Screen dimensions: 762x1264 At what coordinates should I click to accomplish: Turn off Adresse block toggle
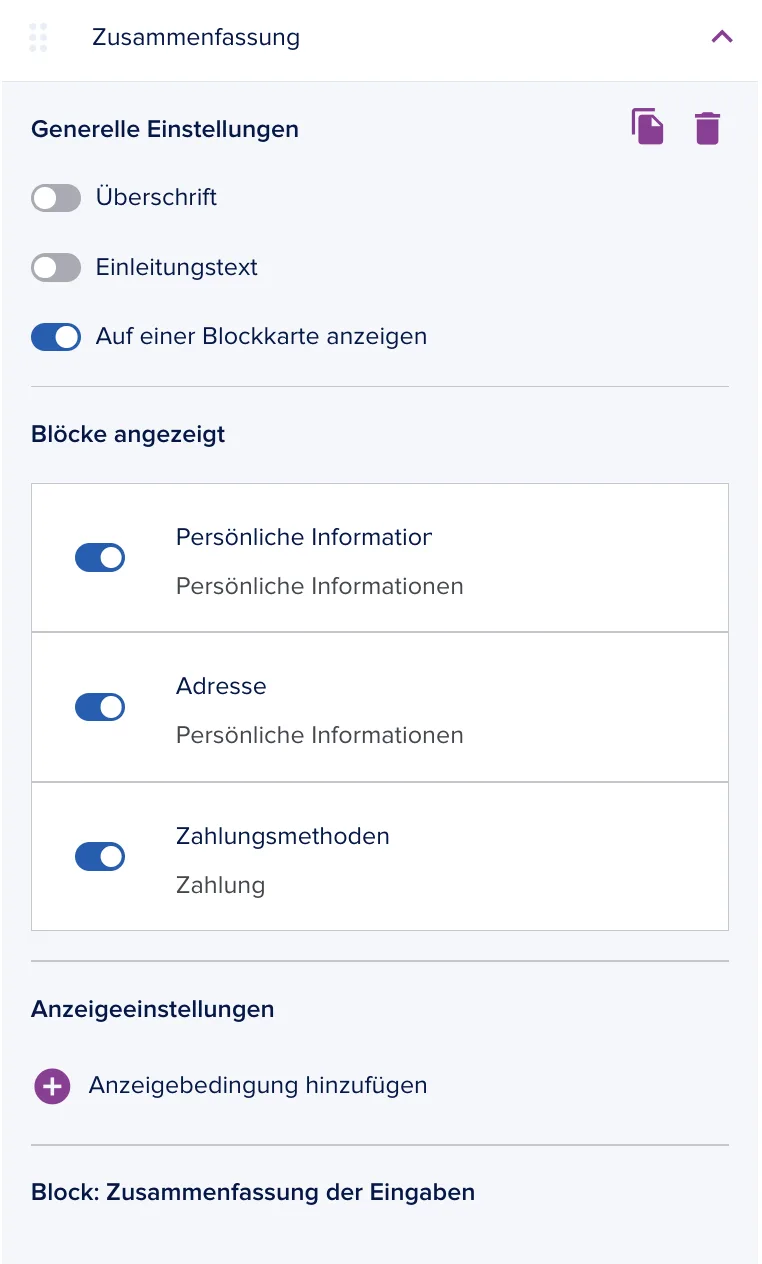tap(100, 707)
